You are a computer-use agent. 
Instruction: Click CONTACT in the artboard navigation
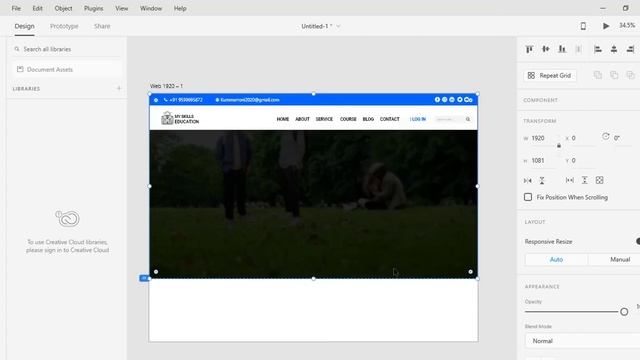(390, 119)
